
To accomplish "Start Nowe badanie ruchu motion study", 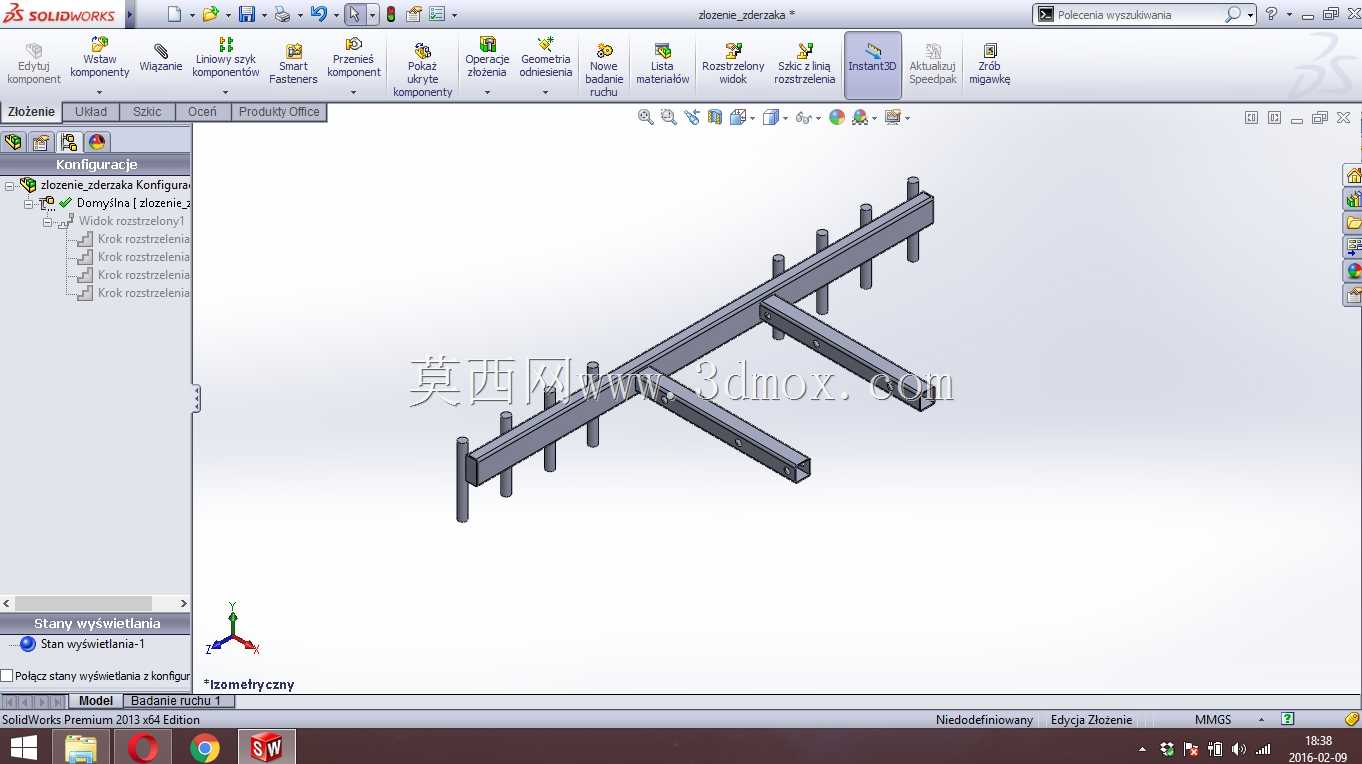I will point(604,70).
